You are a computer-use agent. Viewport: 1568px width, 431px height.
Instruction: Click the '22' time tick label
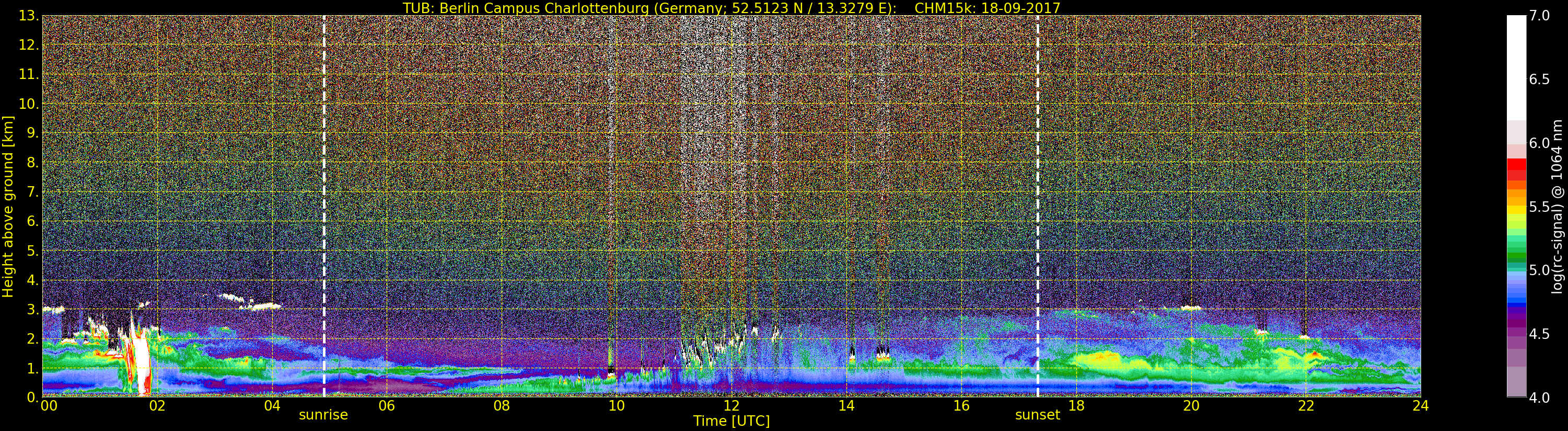click(x=1306, y=406)
